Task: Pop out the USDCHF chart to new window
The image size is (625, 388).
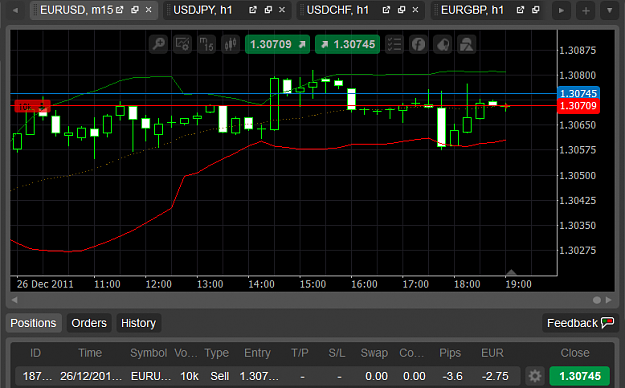Action: [x=386, y=10]
